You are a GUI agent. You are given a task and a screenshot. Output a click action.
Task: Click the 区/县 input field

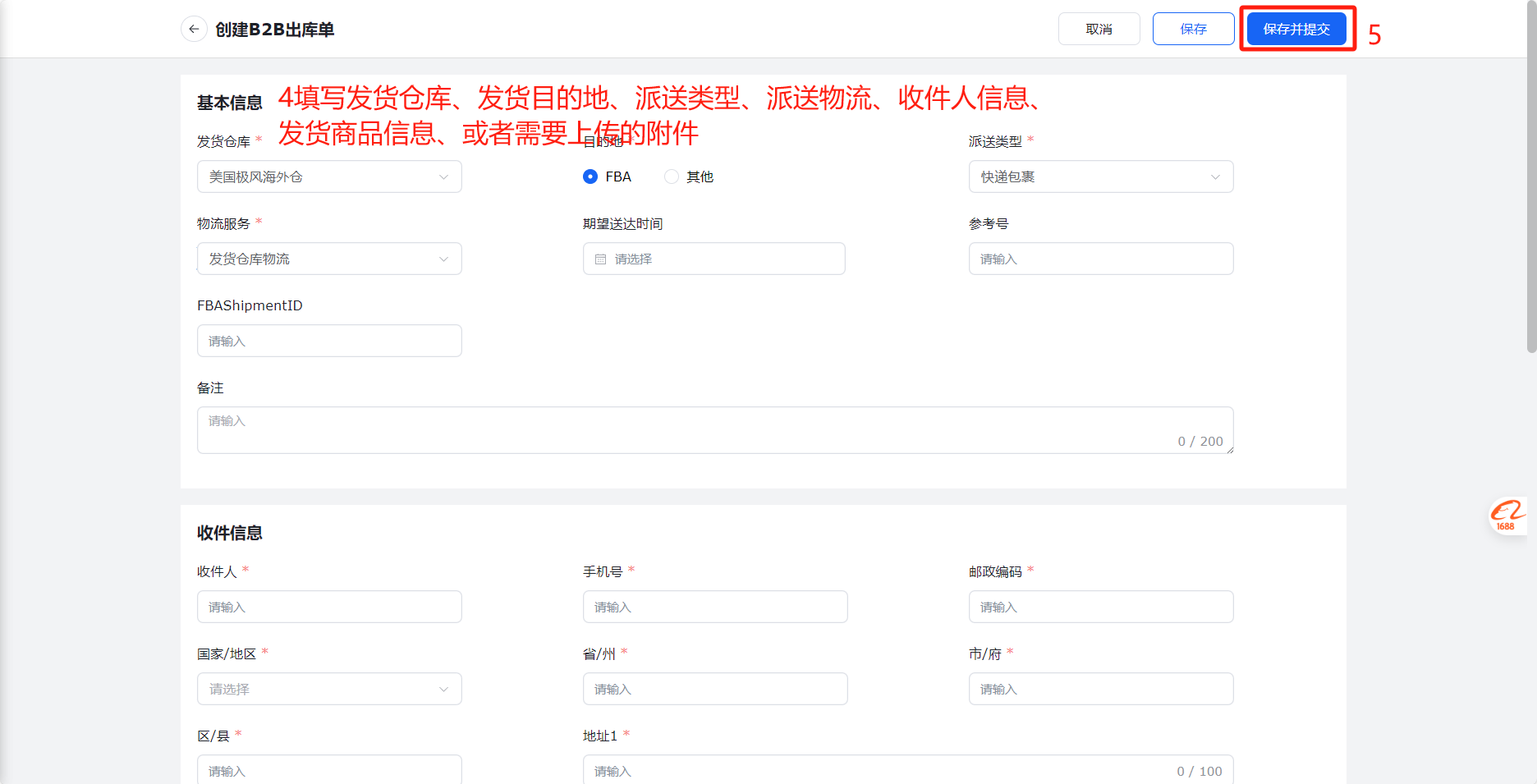click(x=329, y=770)
